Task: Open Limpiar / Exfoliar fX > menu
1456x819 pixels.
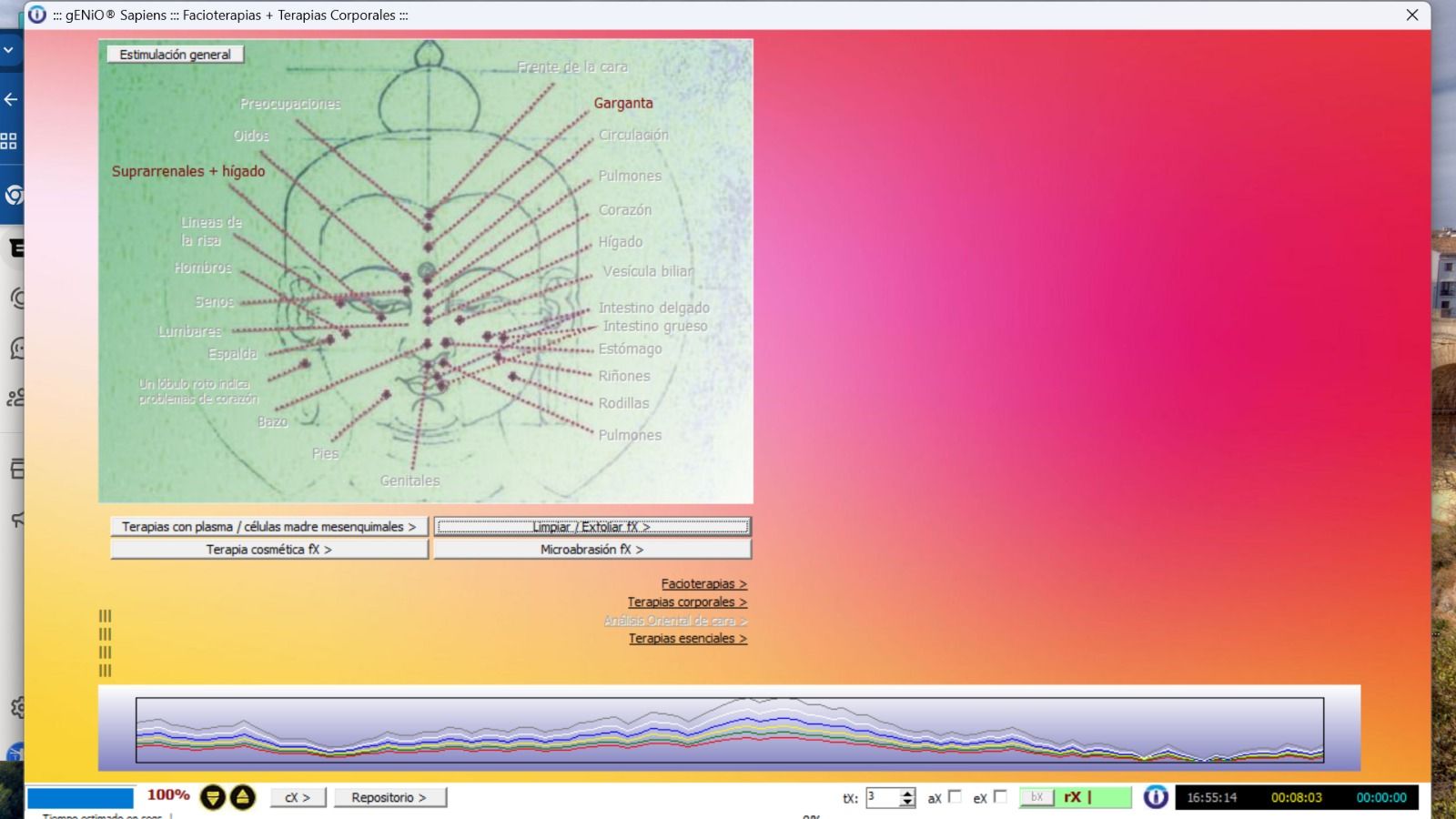Action: click(591, 527)
